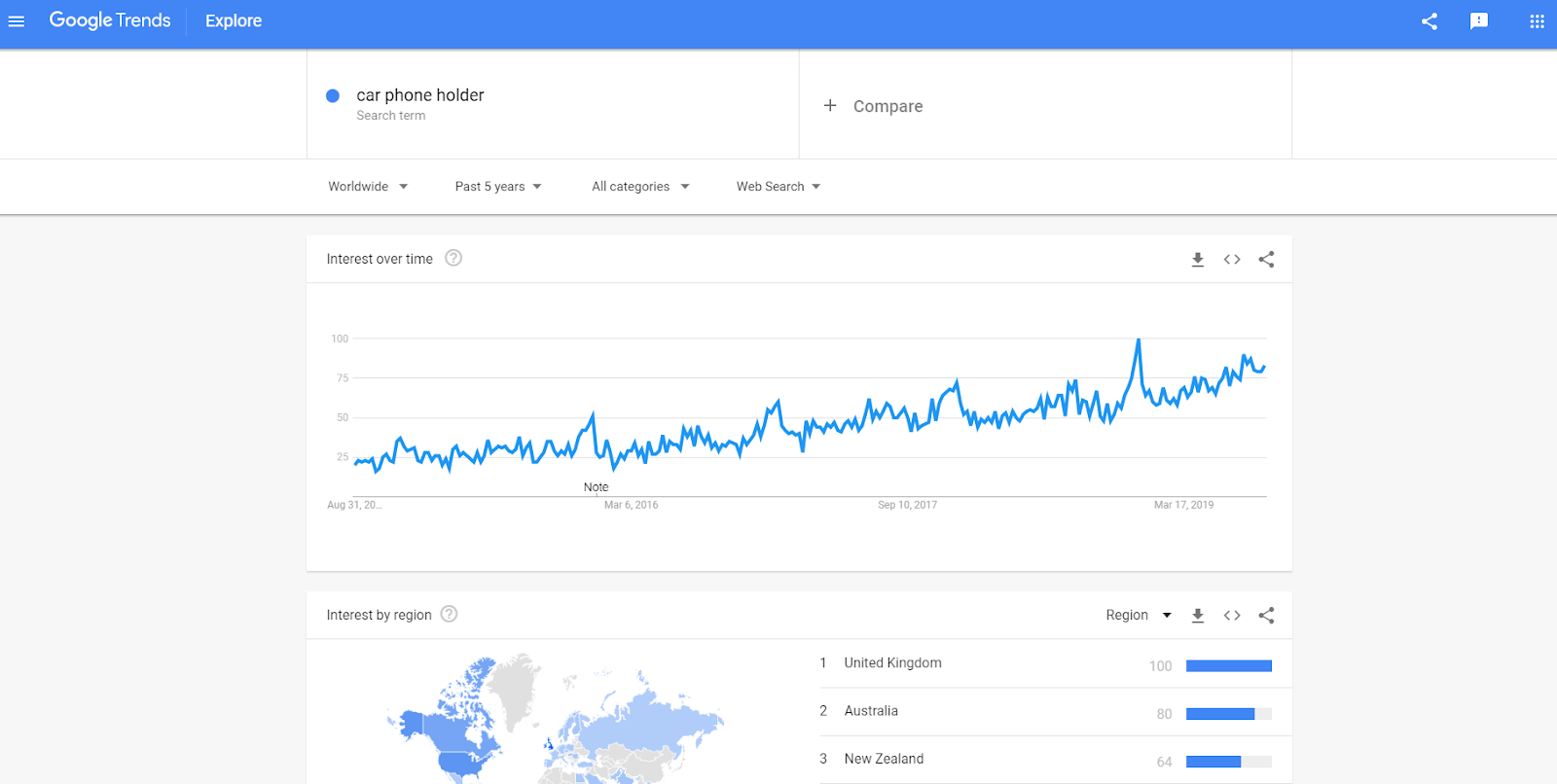Image resolution: width=1557 pixels, height=784 pixels.
Task: Open the hamburger main menu
Action: click(x=17, y=21)
